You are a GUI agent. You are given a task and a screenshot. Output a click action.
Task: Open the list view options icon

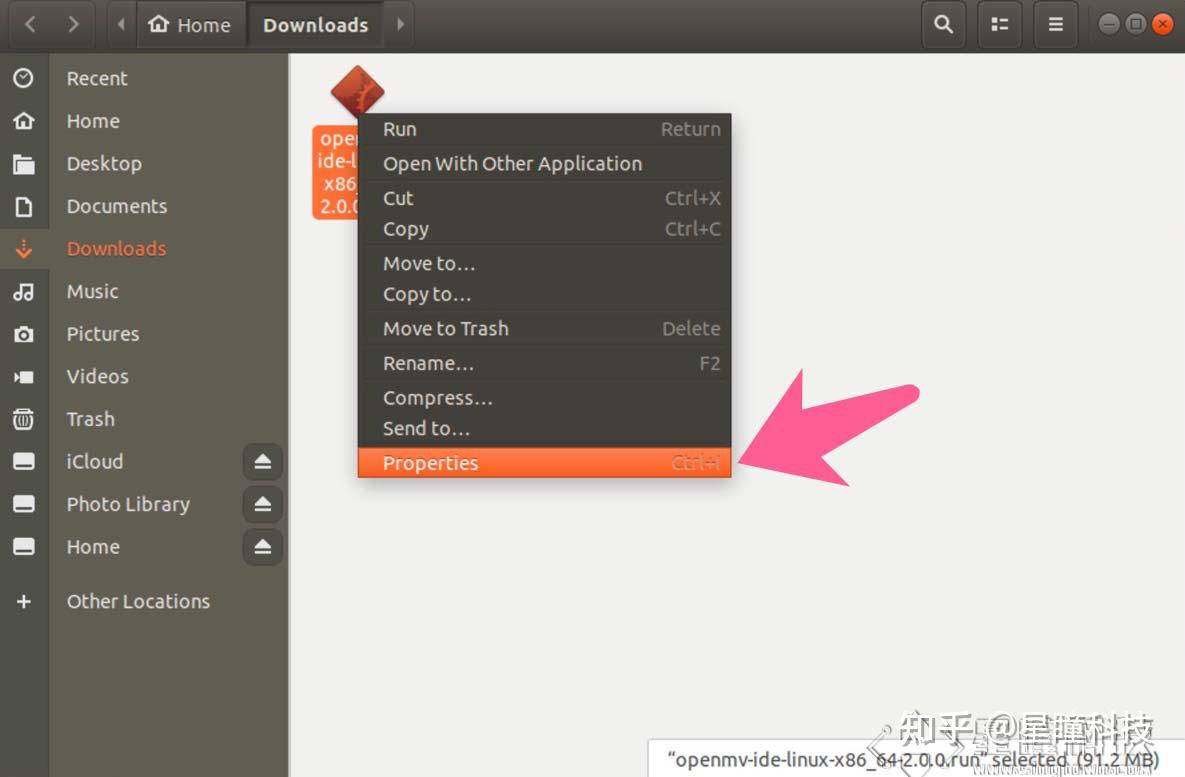[x=999, y=24]
